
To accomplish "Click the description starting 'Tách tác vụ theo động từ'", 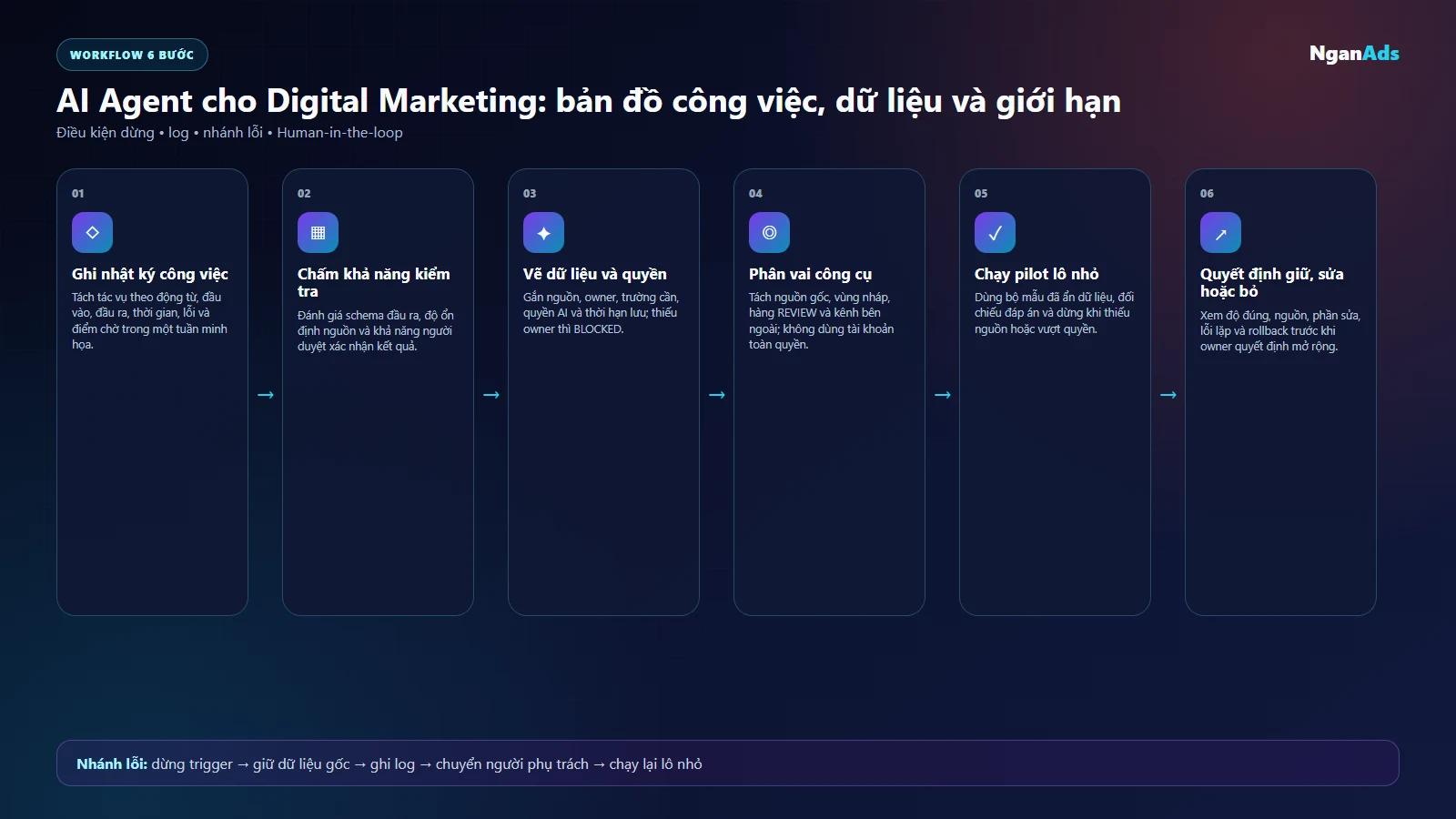I will 150,321.
